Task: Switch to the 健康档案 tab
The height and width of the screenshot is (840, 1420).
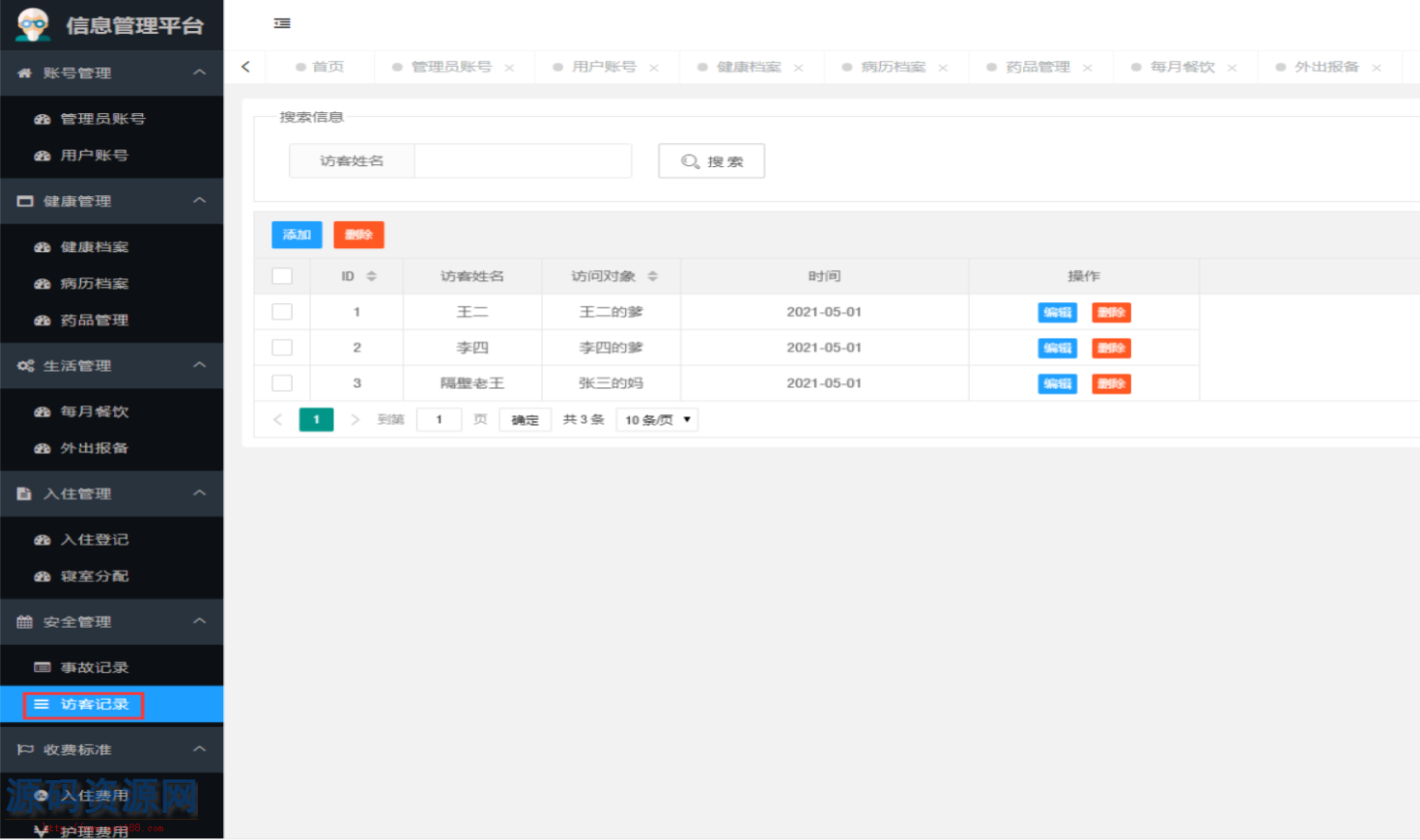Action: (748, 67)
